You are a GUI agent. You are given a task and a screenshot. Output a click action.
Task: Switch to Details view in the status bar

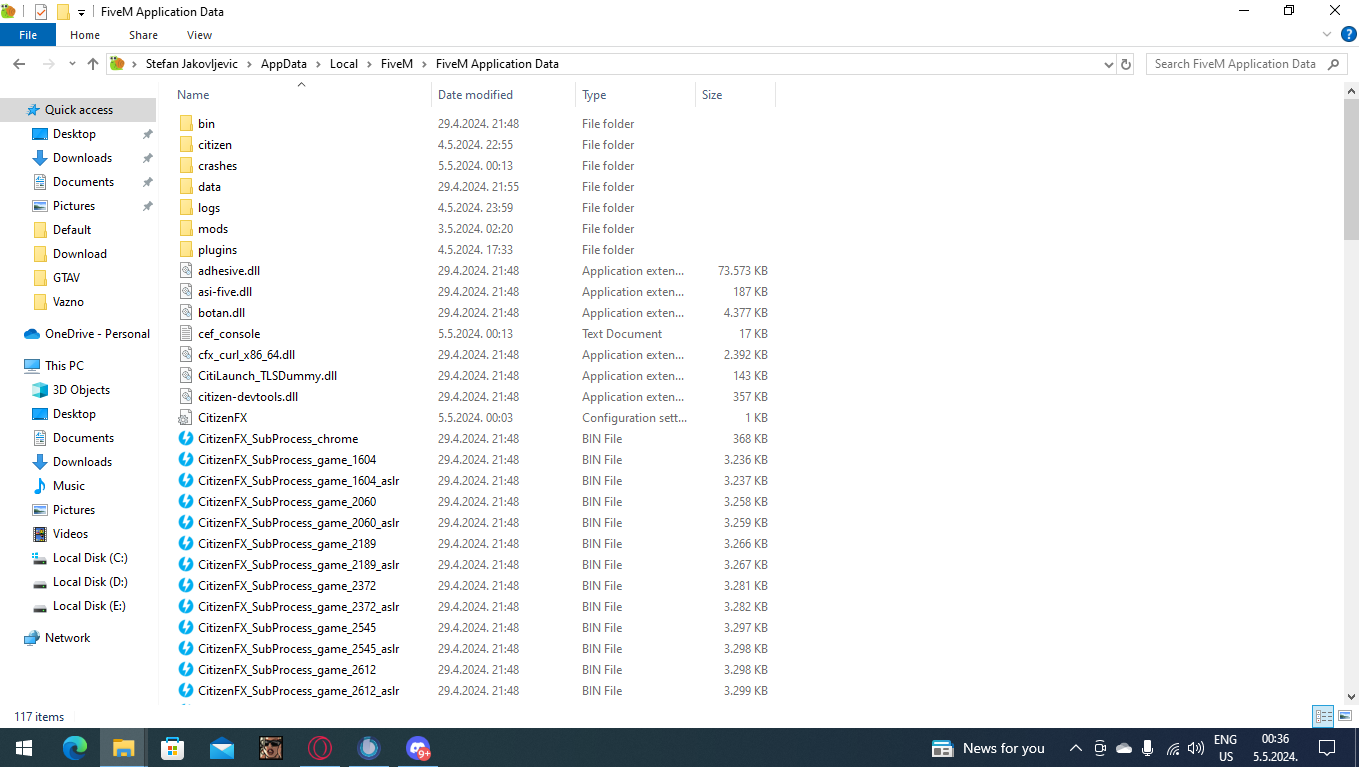(1323, 716)
